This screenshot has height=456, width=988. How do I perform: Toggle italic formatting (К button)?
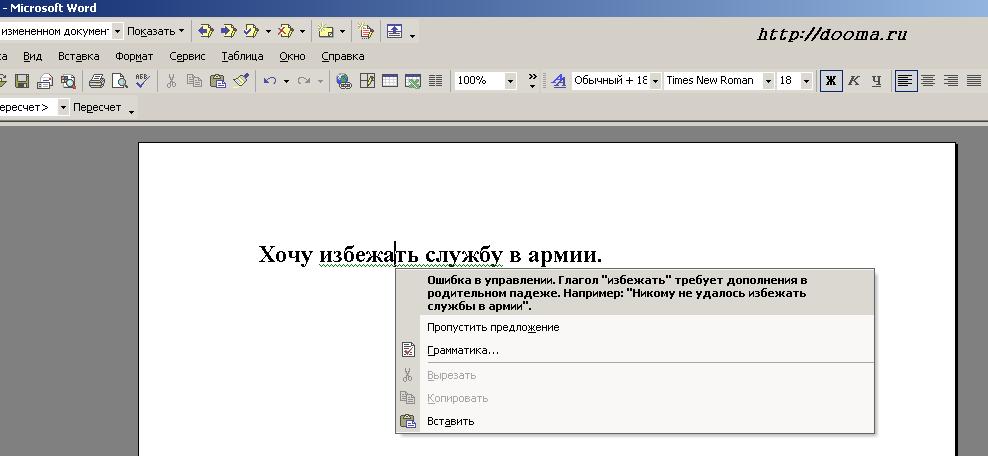854,81
